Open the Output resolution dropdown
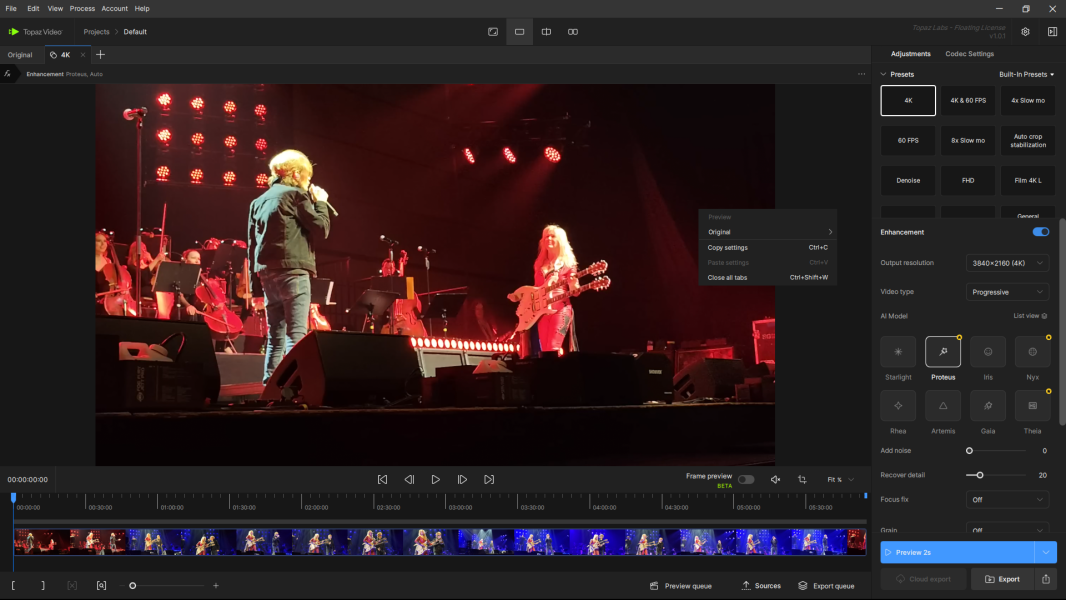 (x=1008, y=263)
